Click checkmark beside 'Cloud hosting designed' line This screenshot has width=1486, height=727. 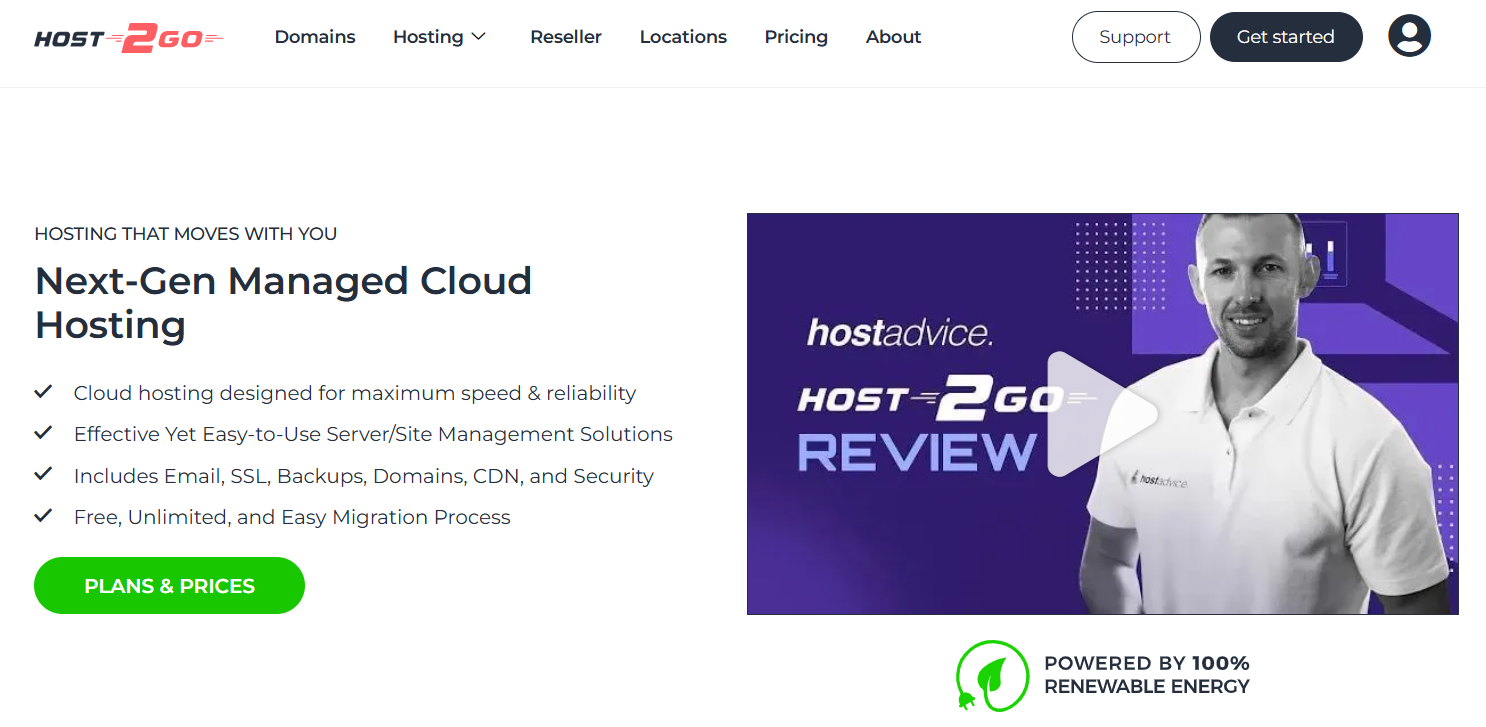point(43,391)
